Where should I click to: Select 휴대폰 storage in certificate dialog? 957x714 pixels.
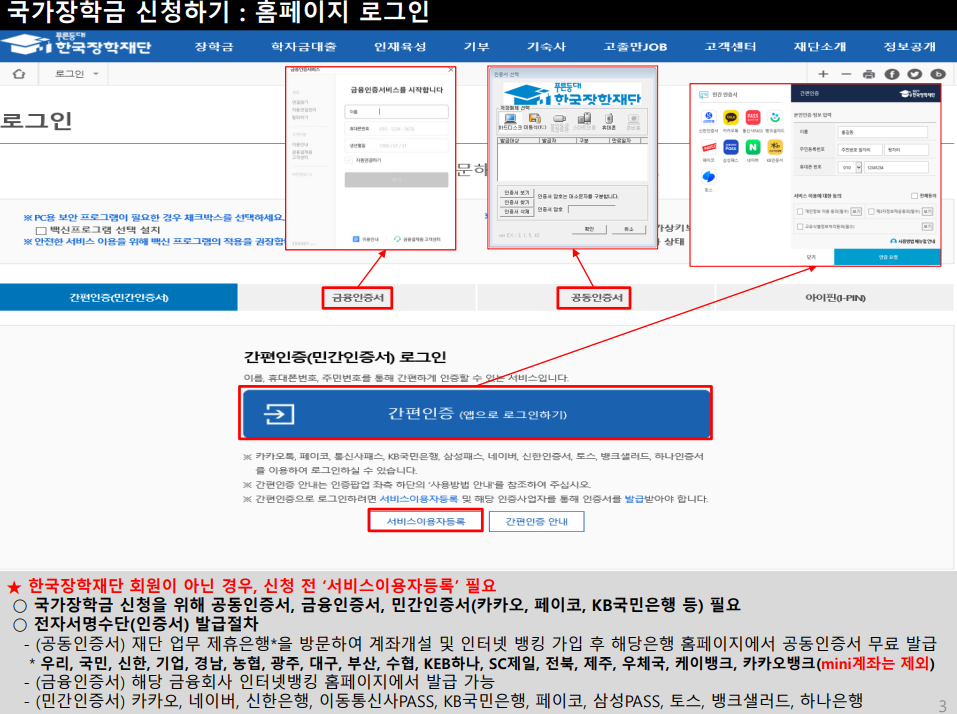(x=608, y=120)
